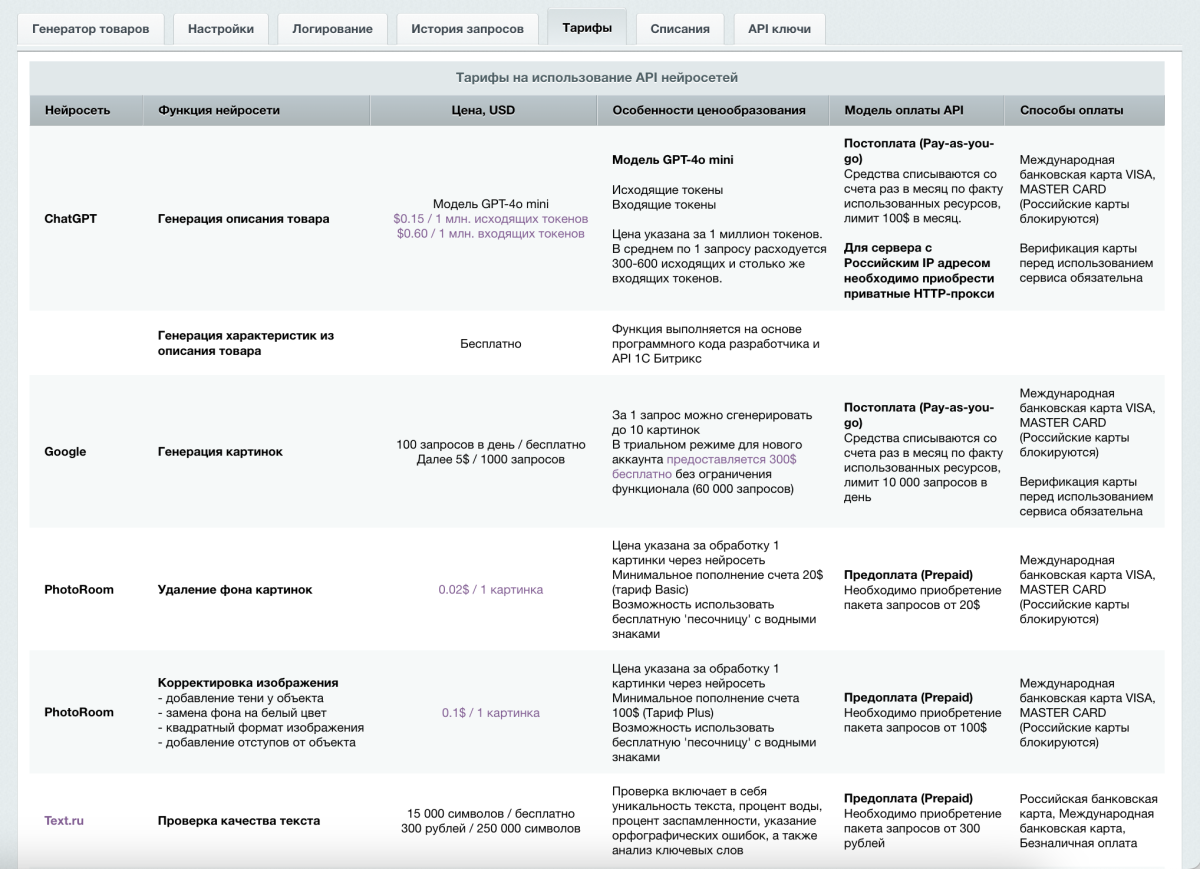The width and height of the screenshot is (1200, 869).
Task: Go to the История запросов tab
Action: [x=467, y=29]
